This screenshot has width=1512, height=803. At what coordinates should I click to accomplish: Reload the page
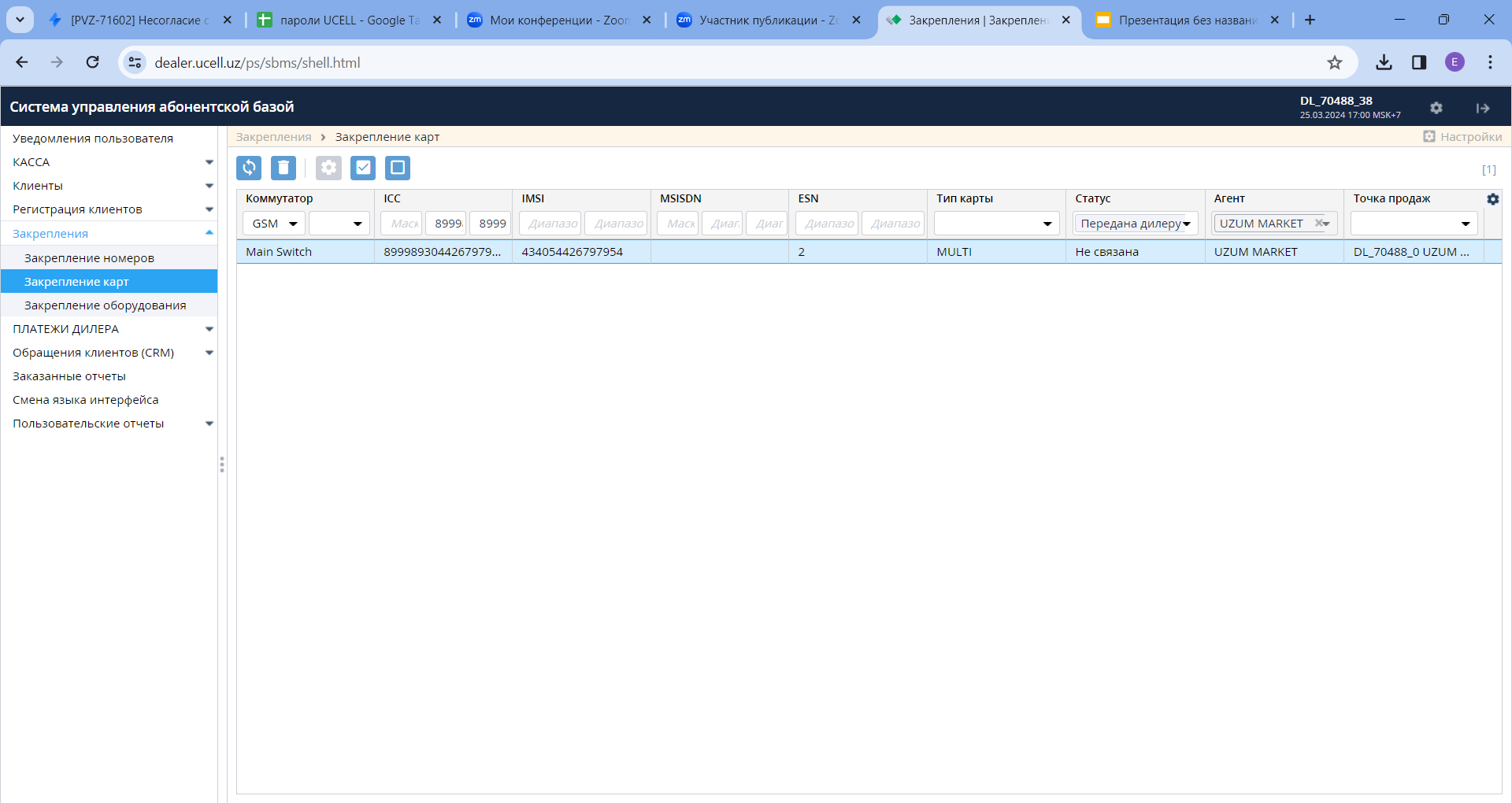point(93,63)
